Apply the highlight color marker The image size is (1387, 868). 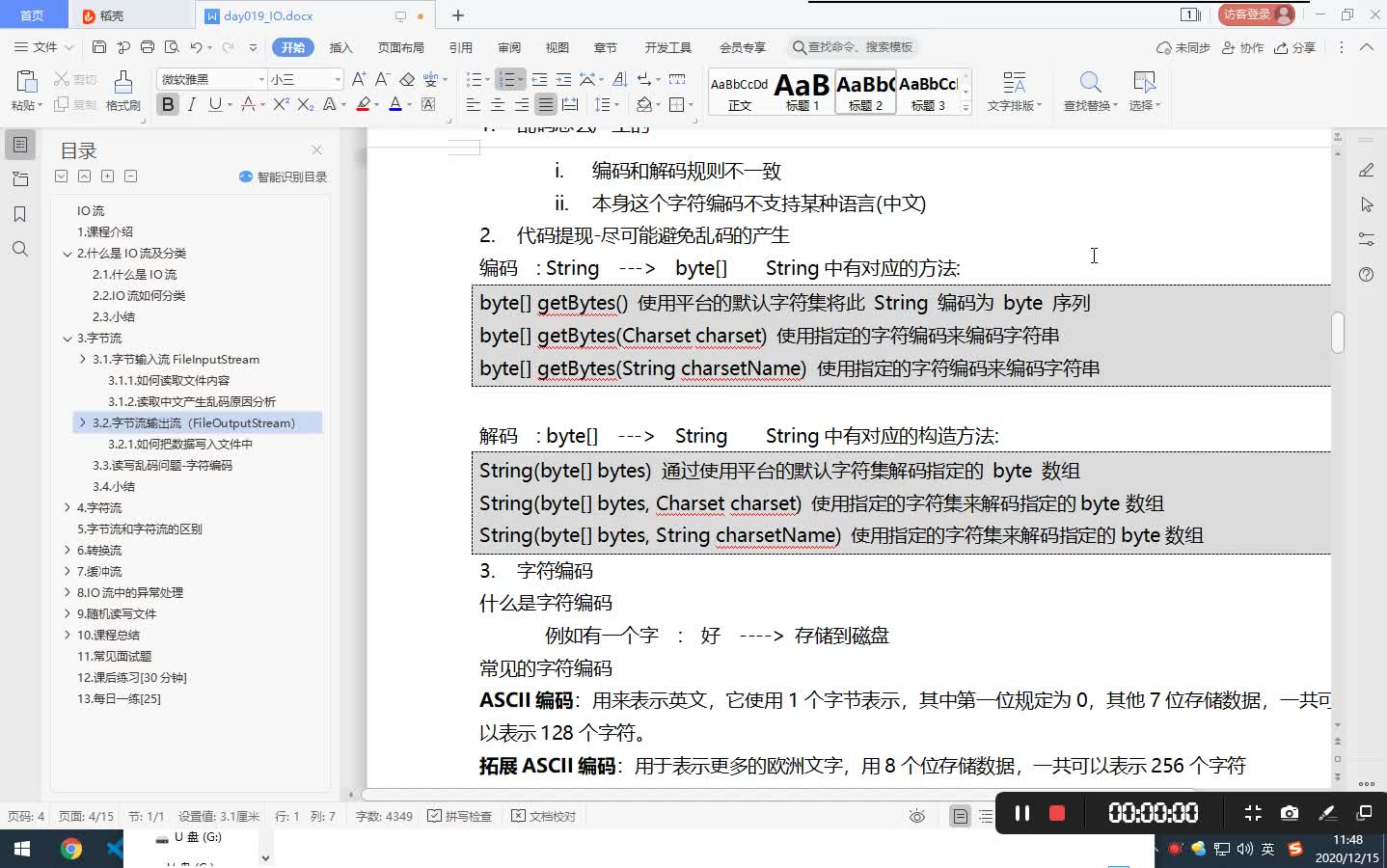363,104
